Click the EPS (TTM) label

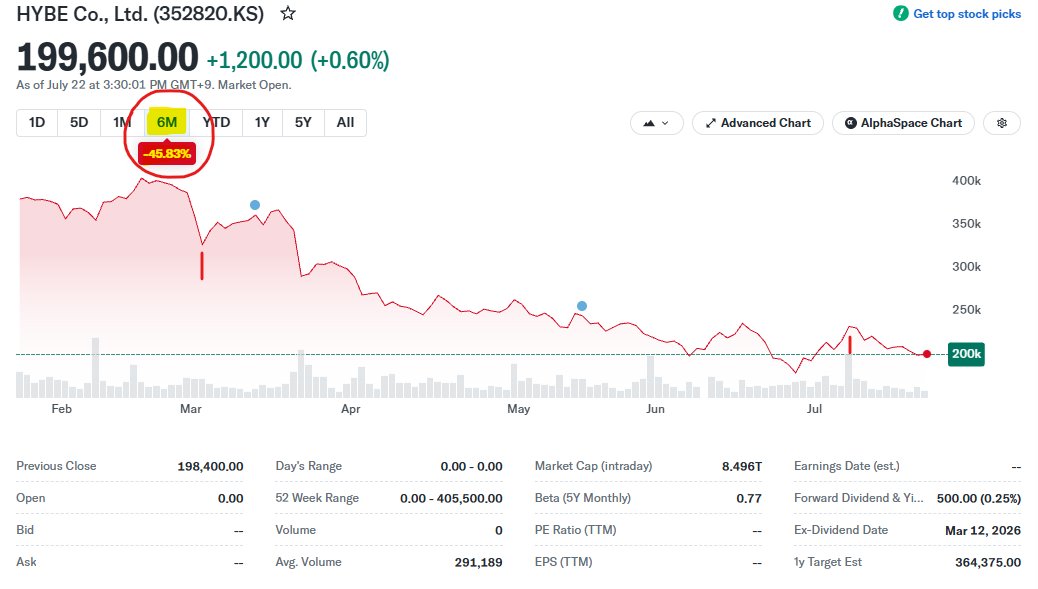[x=563, y=562]
